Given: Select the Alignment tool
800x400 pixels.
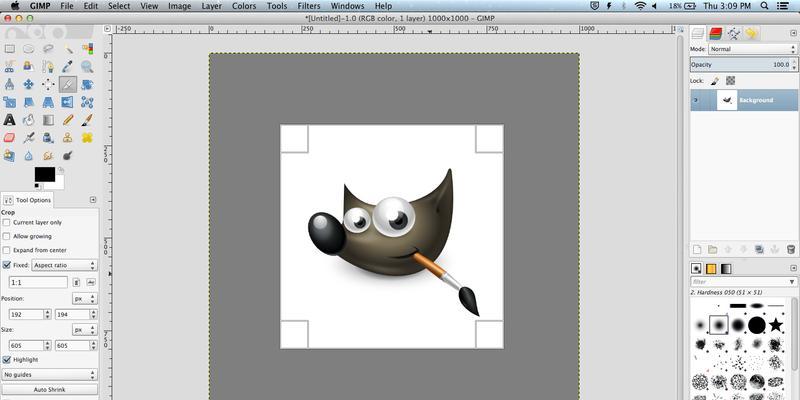Looking at the screenshot, I should [x=48, y=84].
